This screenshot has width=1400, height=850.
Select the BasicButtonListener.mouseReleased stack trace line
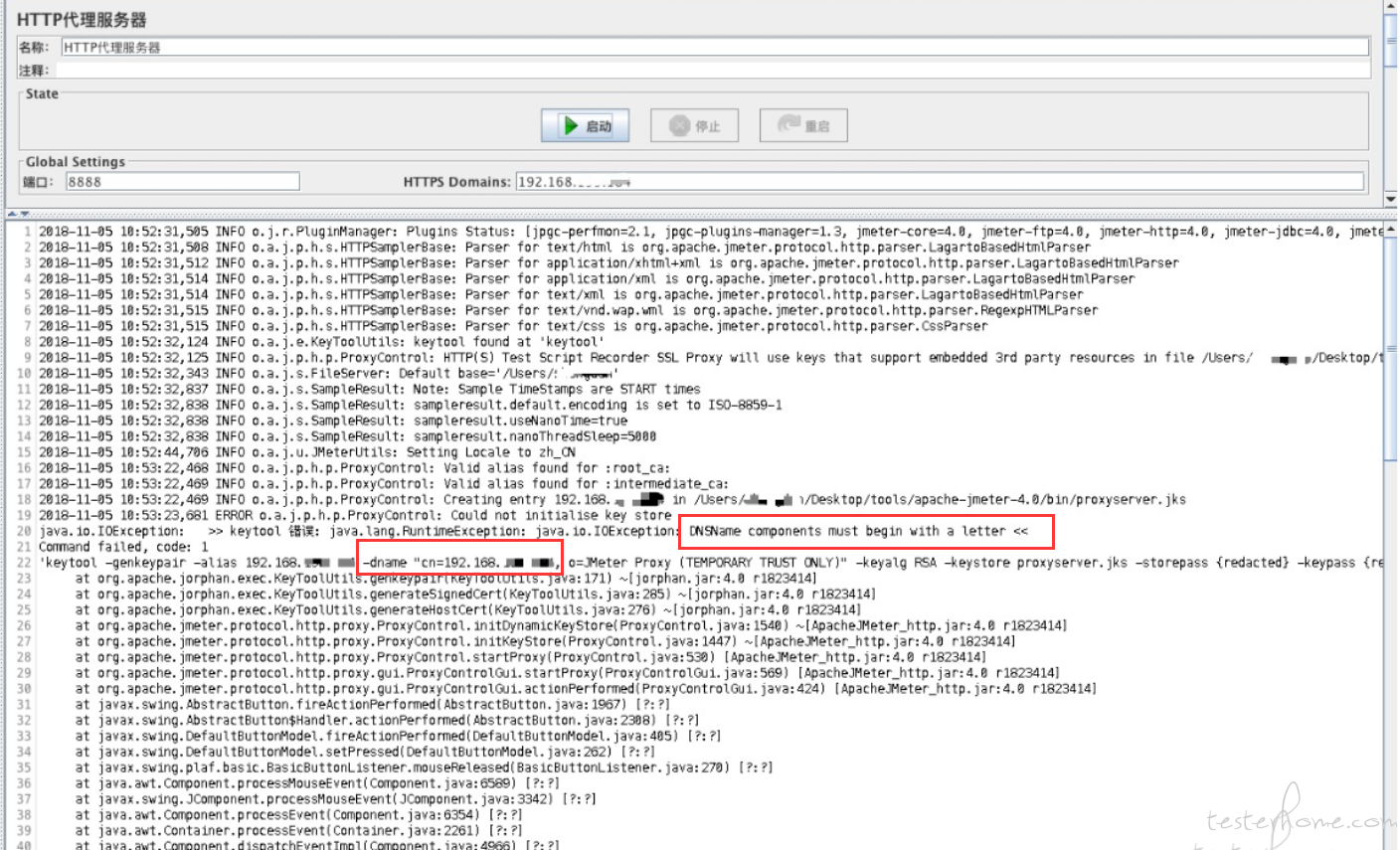[424, 767]
